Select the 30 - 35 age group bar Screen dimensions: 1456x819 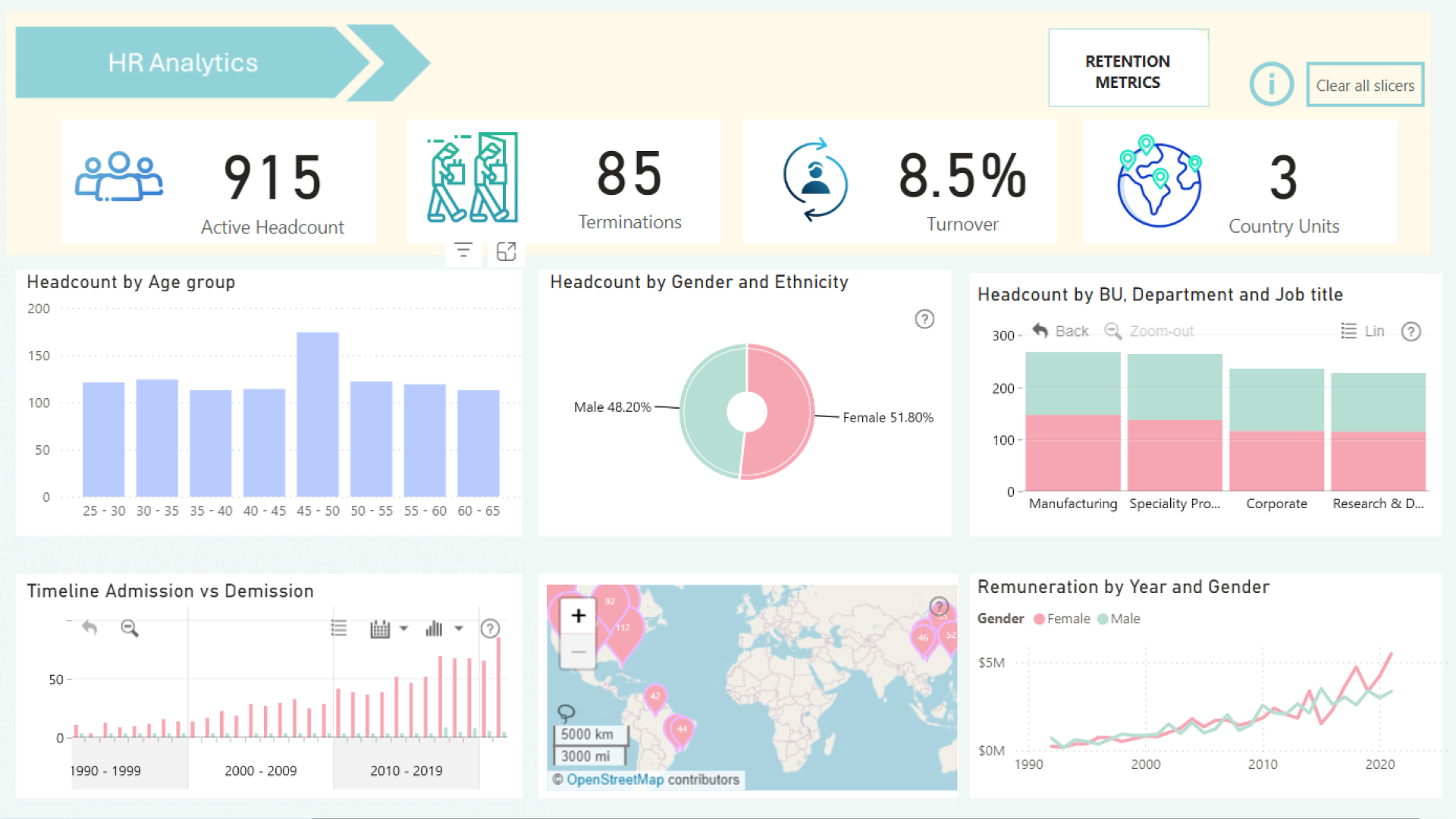pyautogui.click(x=157, y=438)
